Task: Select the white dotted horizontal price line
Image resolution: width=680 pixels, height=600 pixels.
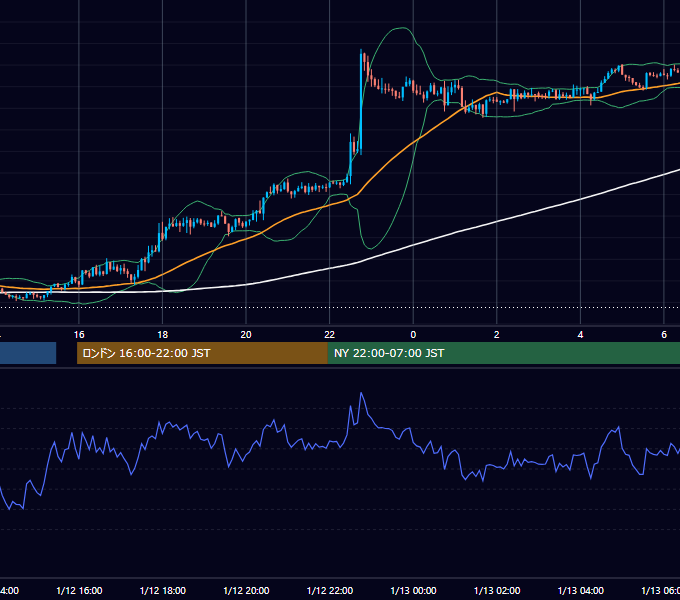Action: (340, 307)
